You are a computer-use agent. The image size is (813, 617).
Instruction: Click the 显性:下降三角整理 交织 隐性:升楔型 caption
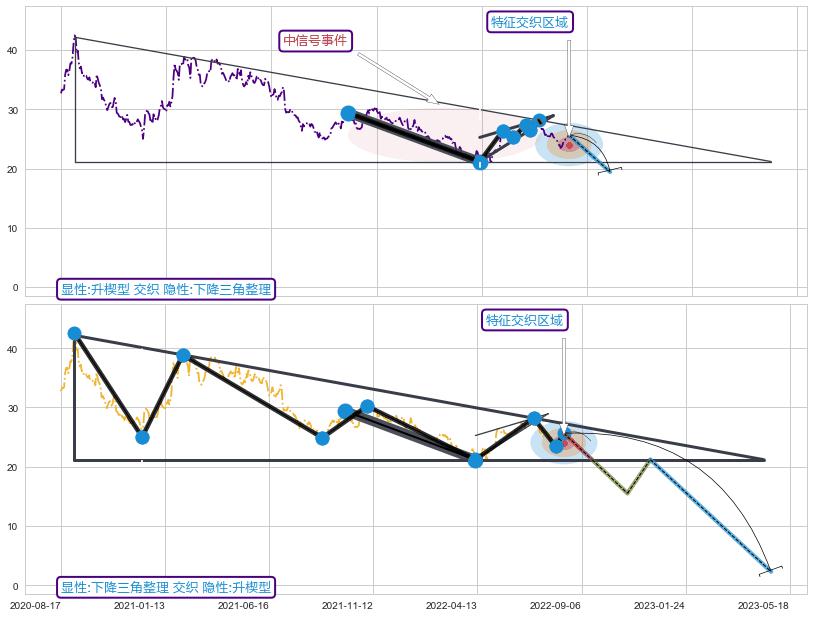click(166, 587)
